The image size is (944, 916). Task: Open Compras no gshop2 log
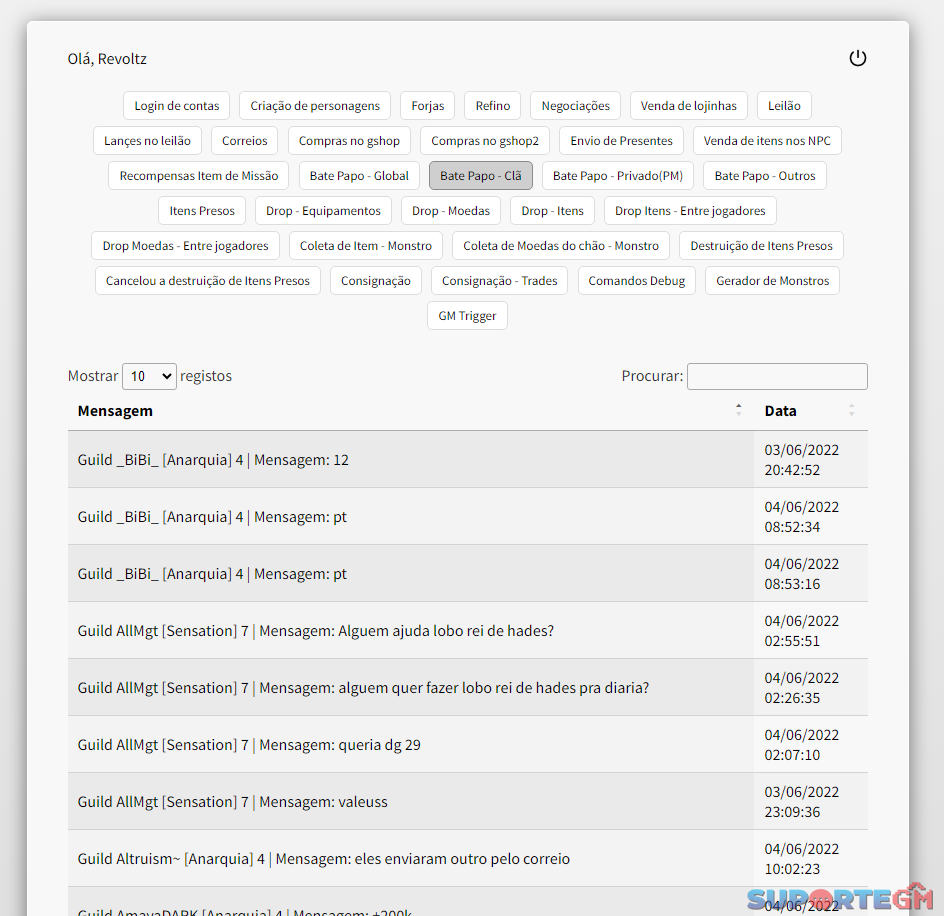click(x=485, y=141)
